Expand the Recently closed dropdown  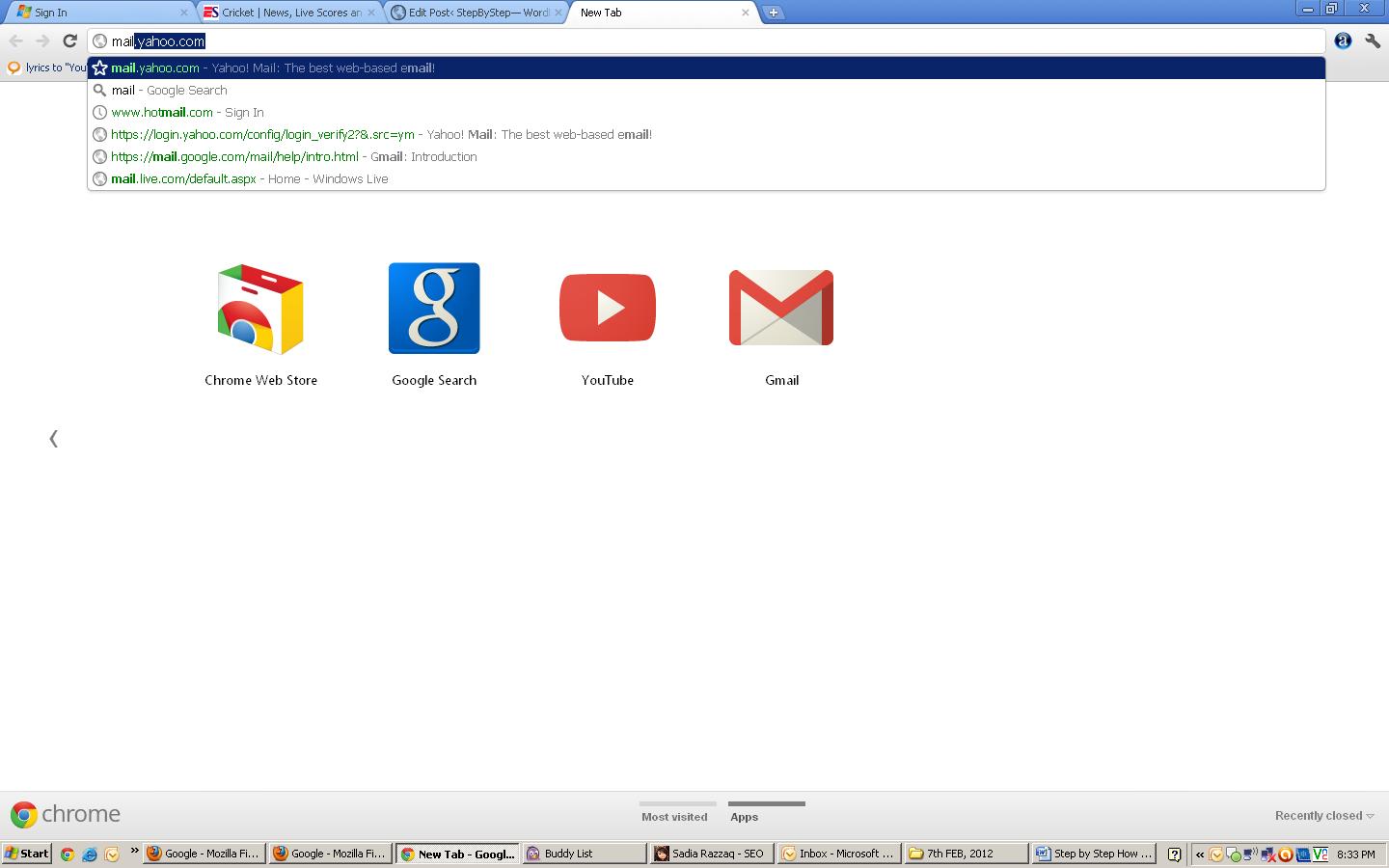(1323, 816)
